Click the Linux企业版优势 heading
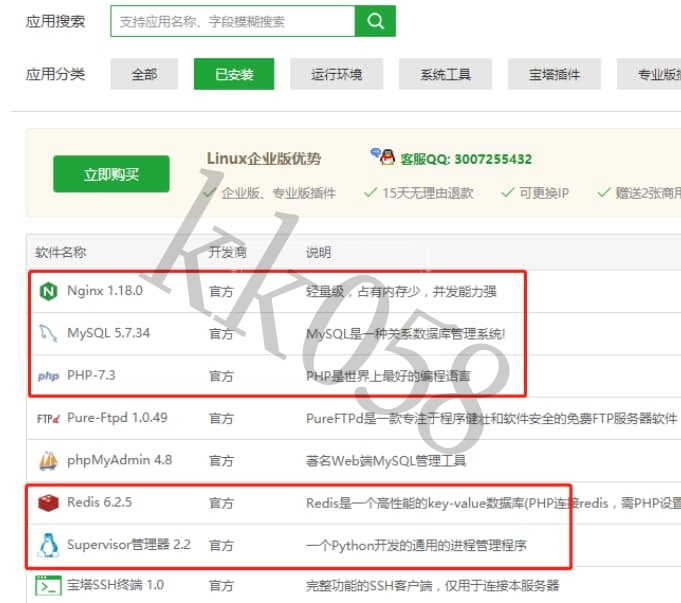The image size is (681, 603). tap(264, 159)
